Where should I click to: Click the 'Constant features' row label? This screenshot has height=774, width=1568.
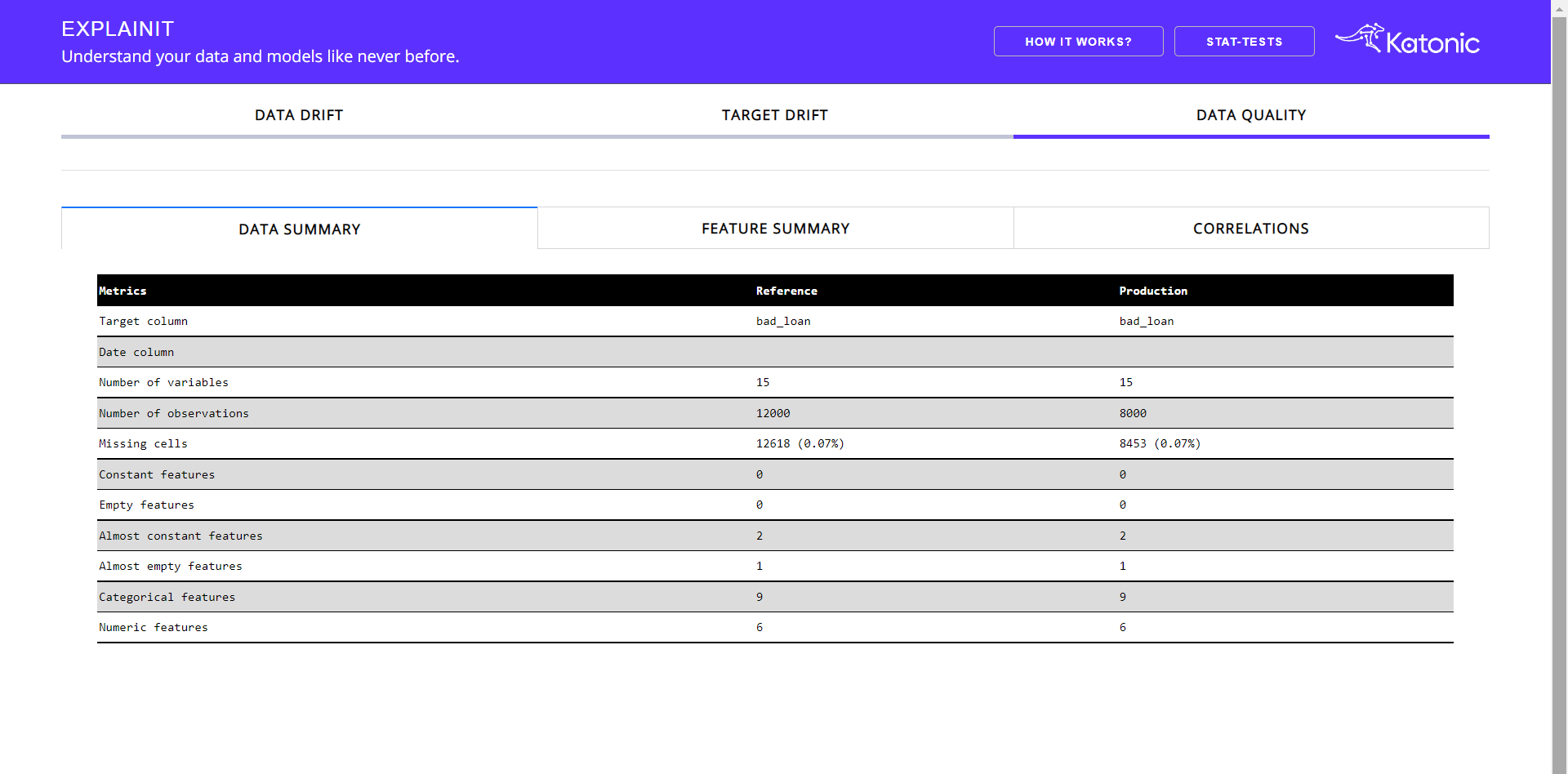tap(157, 474)
